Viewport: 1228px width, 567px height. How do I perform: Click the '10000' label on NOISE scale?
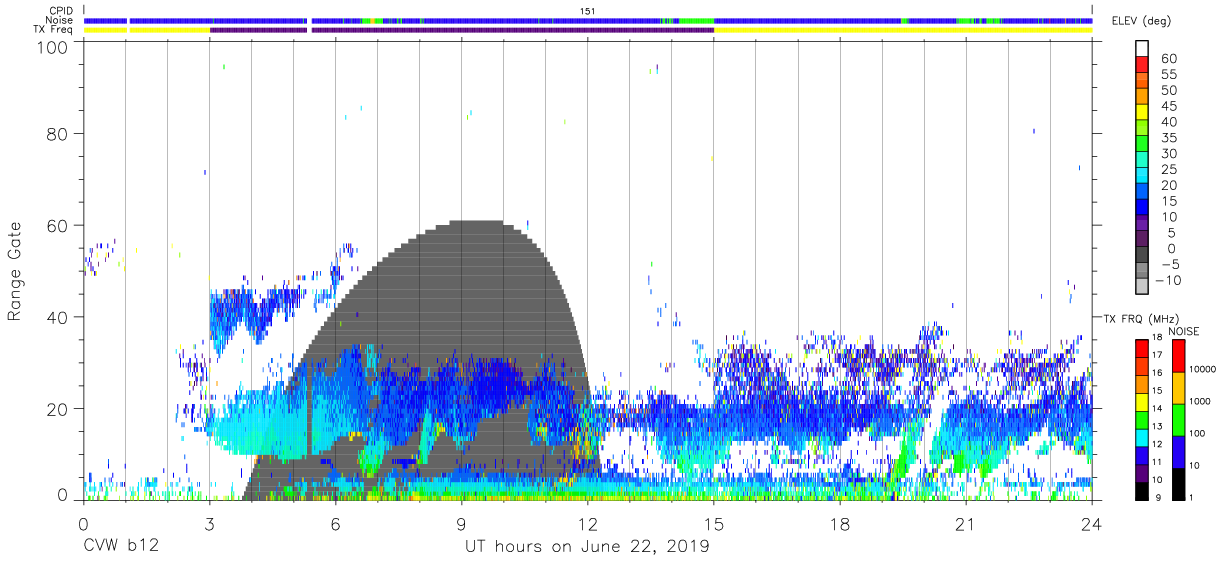1203,370
